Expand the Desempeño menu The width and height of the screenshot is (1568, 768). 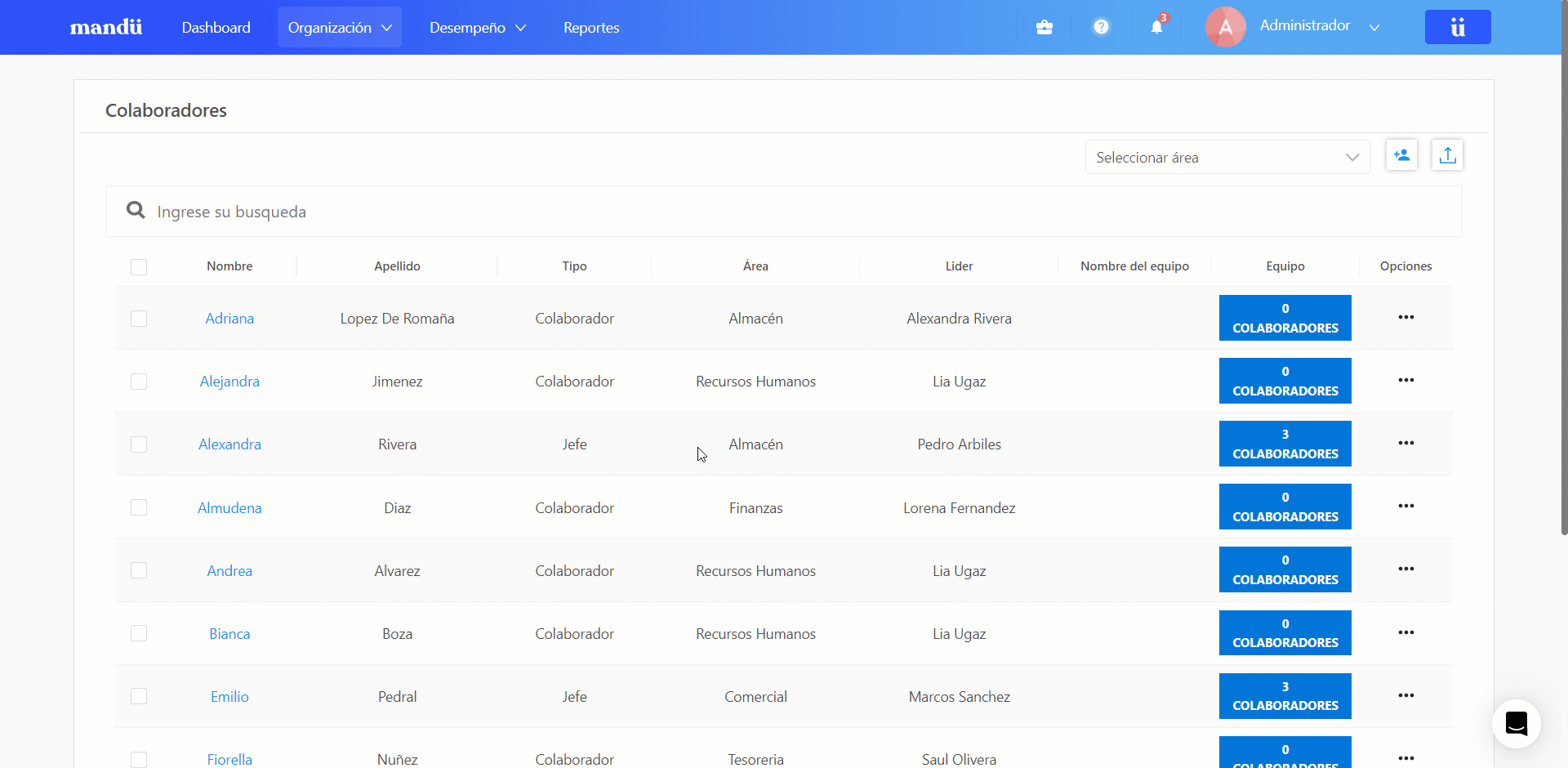point(478,27)
